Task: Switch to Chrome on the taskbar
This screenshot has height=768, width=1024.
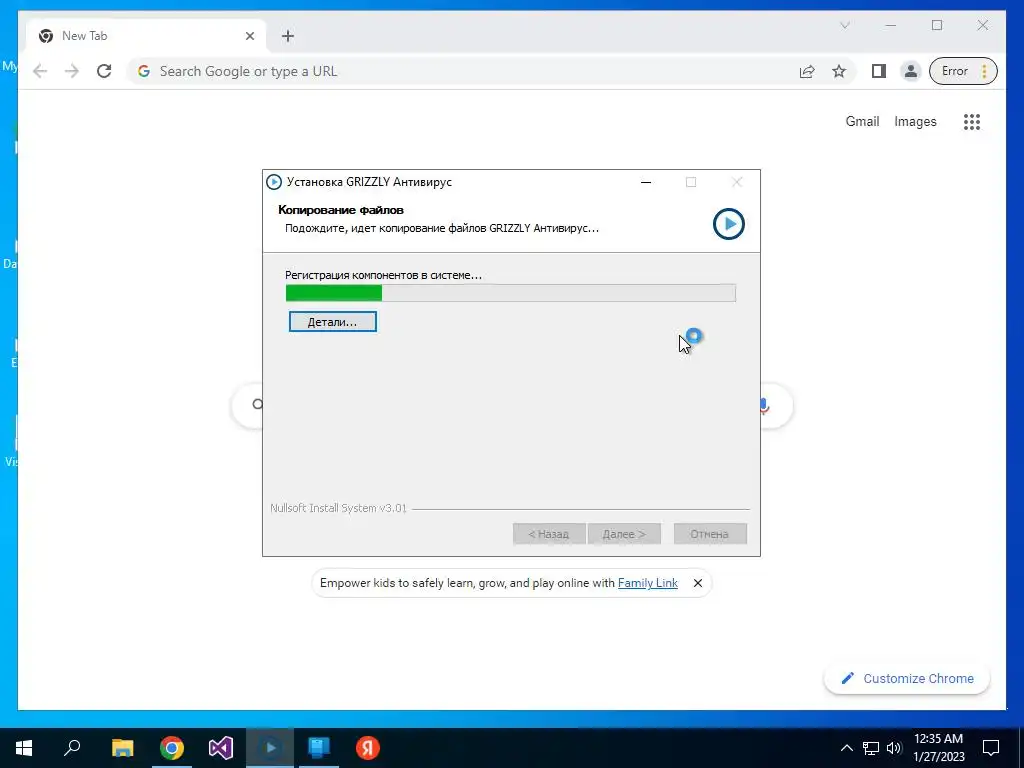Action: (172, 748)
